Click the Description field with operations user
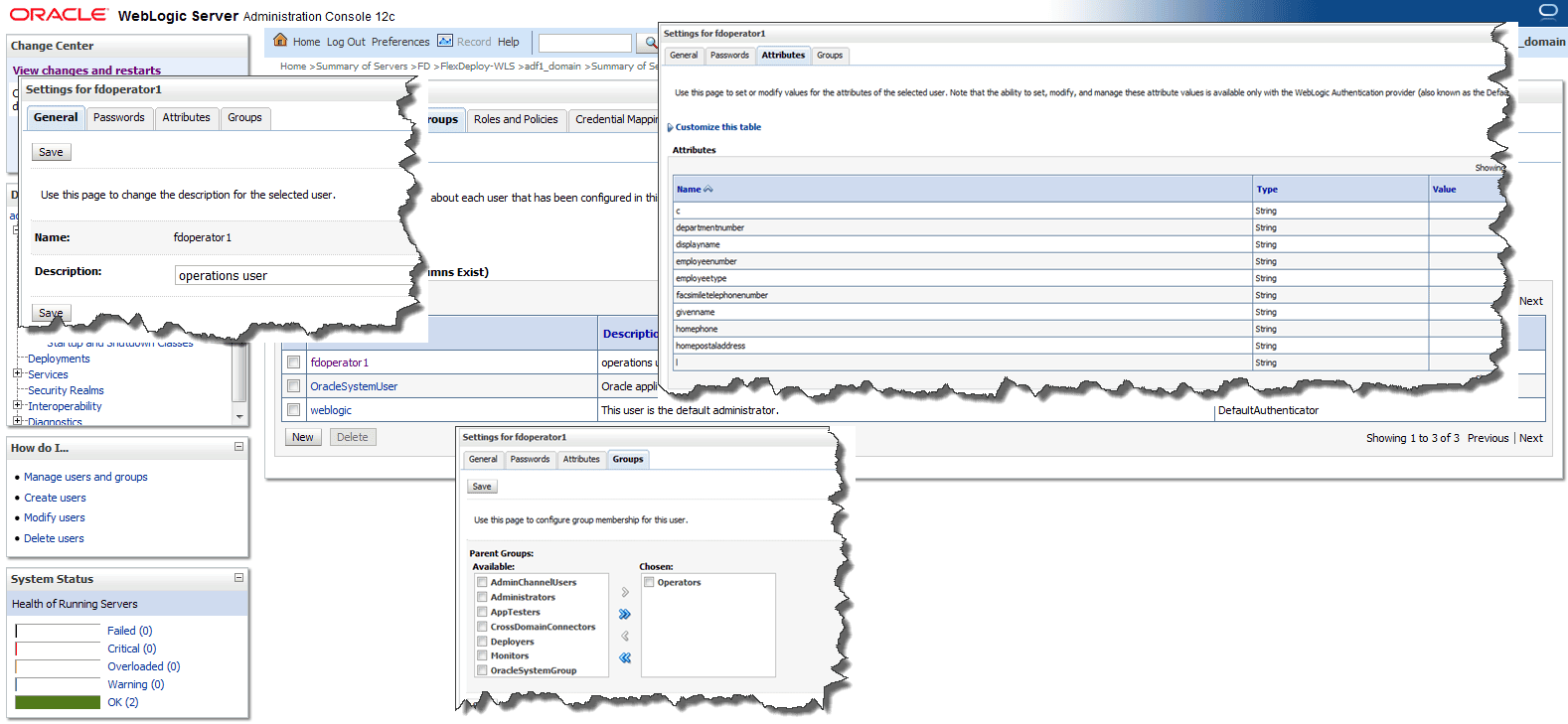This screenshot has height=724, width=1568. point(294,275)
